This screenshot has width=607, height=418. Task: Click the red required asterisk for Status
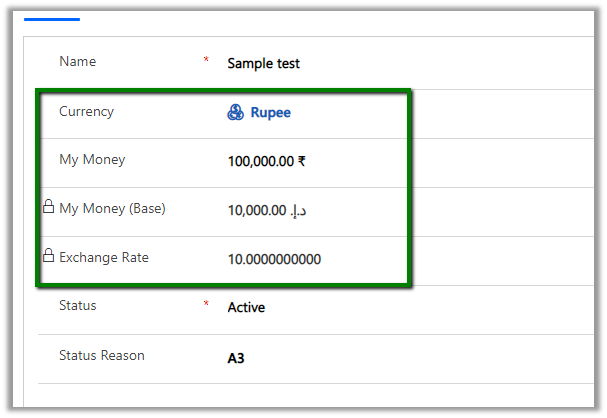tap(206, 305)
